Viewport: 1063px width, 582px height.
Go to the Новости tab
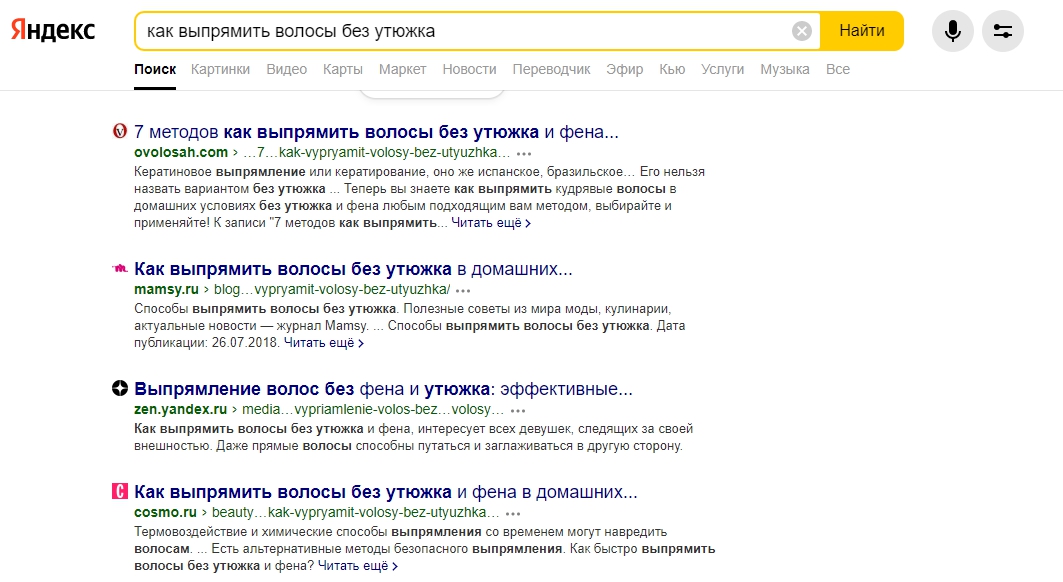click(469, 69)
